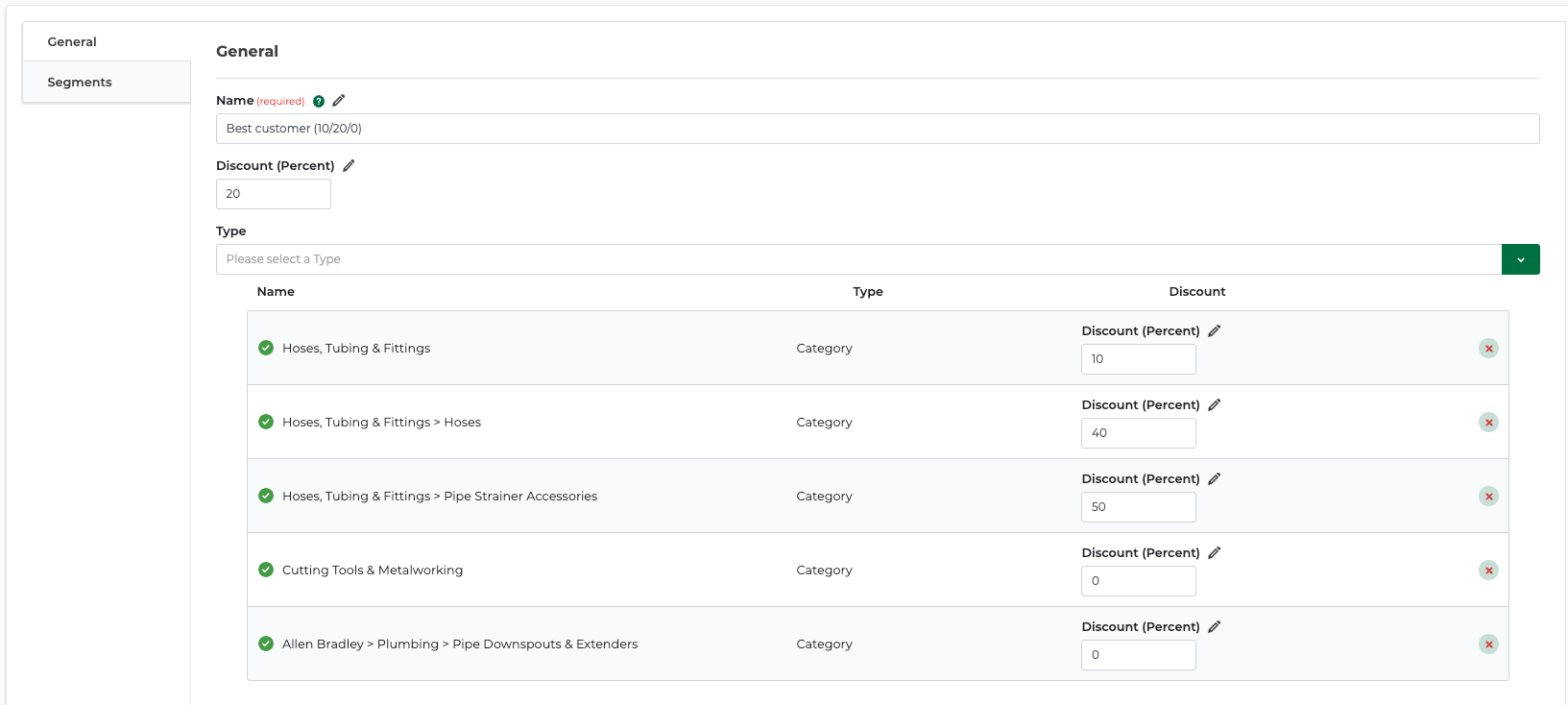Click the top Discount input showing 20
This screenshot has height=705, width=1568.
pos(274,194)
